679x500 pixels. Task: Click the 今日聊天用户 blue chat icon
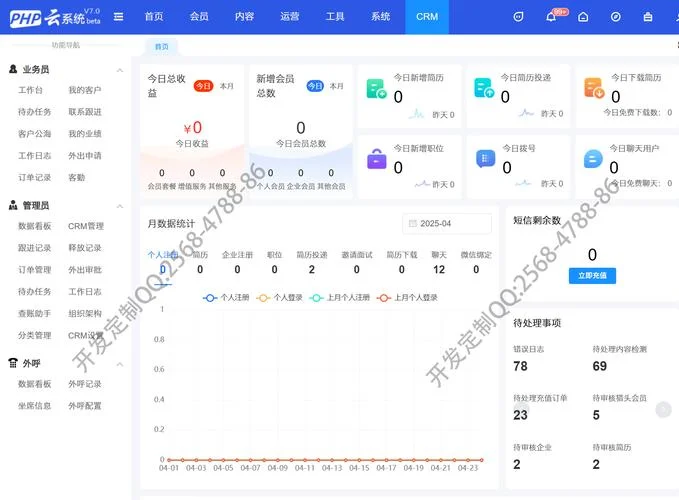pyautogui.click(x=593, y=159)
